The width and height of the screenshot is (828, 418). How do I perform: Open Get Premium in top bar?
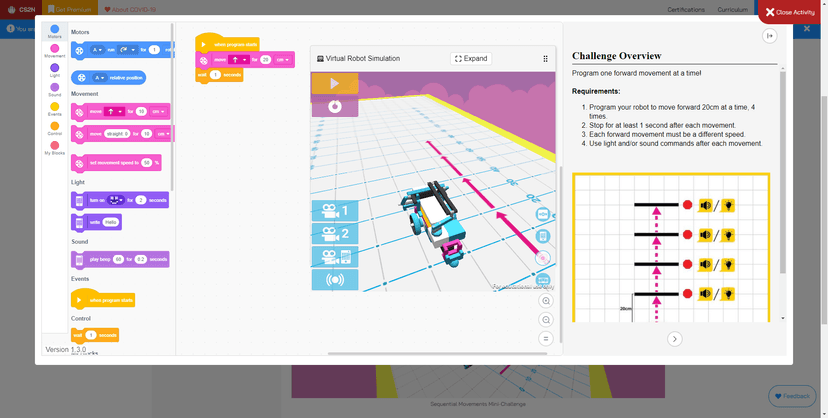click(x=70, y=10)
